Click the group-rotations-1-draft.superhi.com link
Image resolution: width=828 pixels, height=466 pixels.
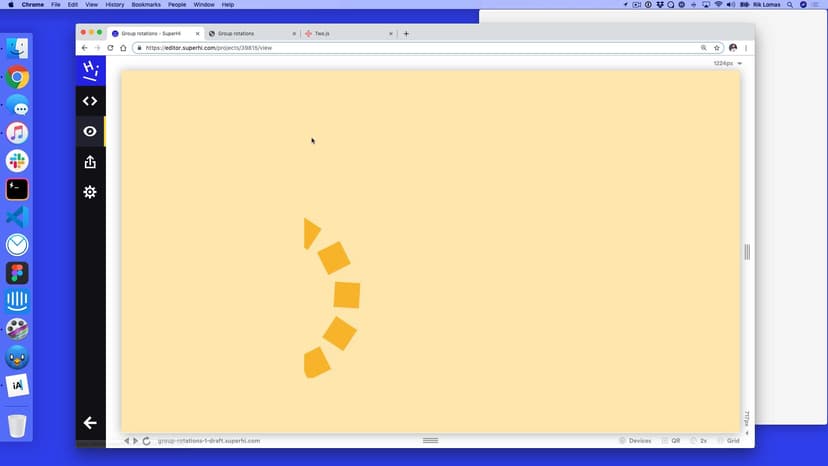(x=209, y=441)
